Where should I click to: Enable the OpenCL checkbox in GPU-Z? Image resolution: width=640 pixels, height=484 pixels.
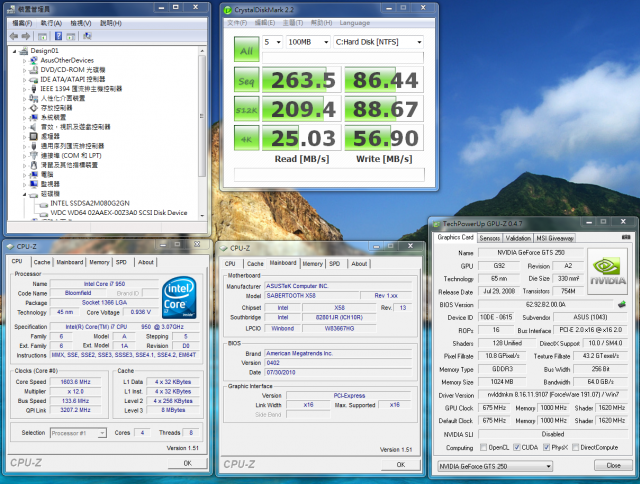(x=483, y=447)
